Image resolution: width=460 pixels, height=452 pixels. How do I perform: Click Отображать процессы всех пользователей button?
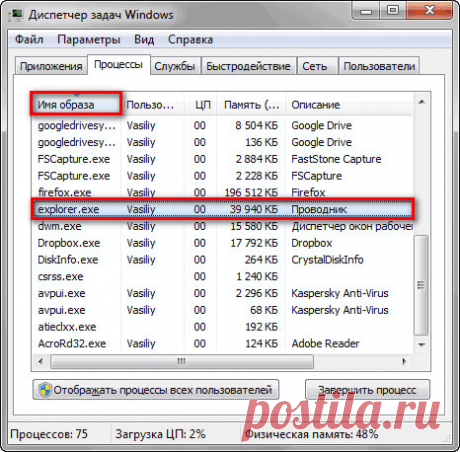coord(156,390)
